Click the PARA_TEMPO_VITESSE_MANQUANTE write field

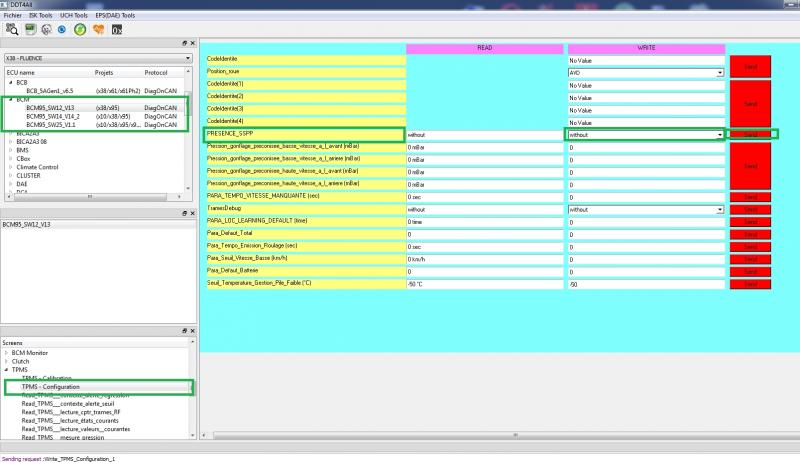[646, 197]
